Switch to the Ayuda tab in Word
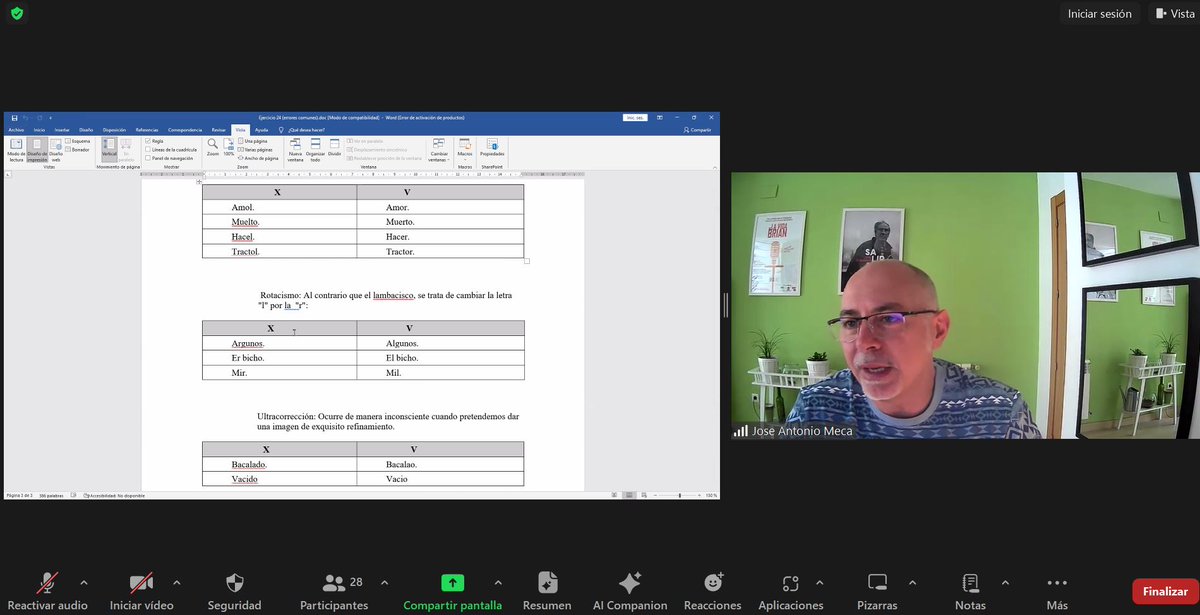This screenshot has height=615, width=1200. coord(261,130)
